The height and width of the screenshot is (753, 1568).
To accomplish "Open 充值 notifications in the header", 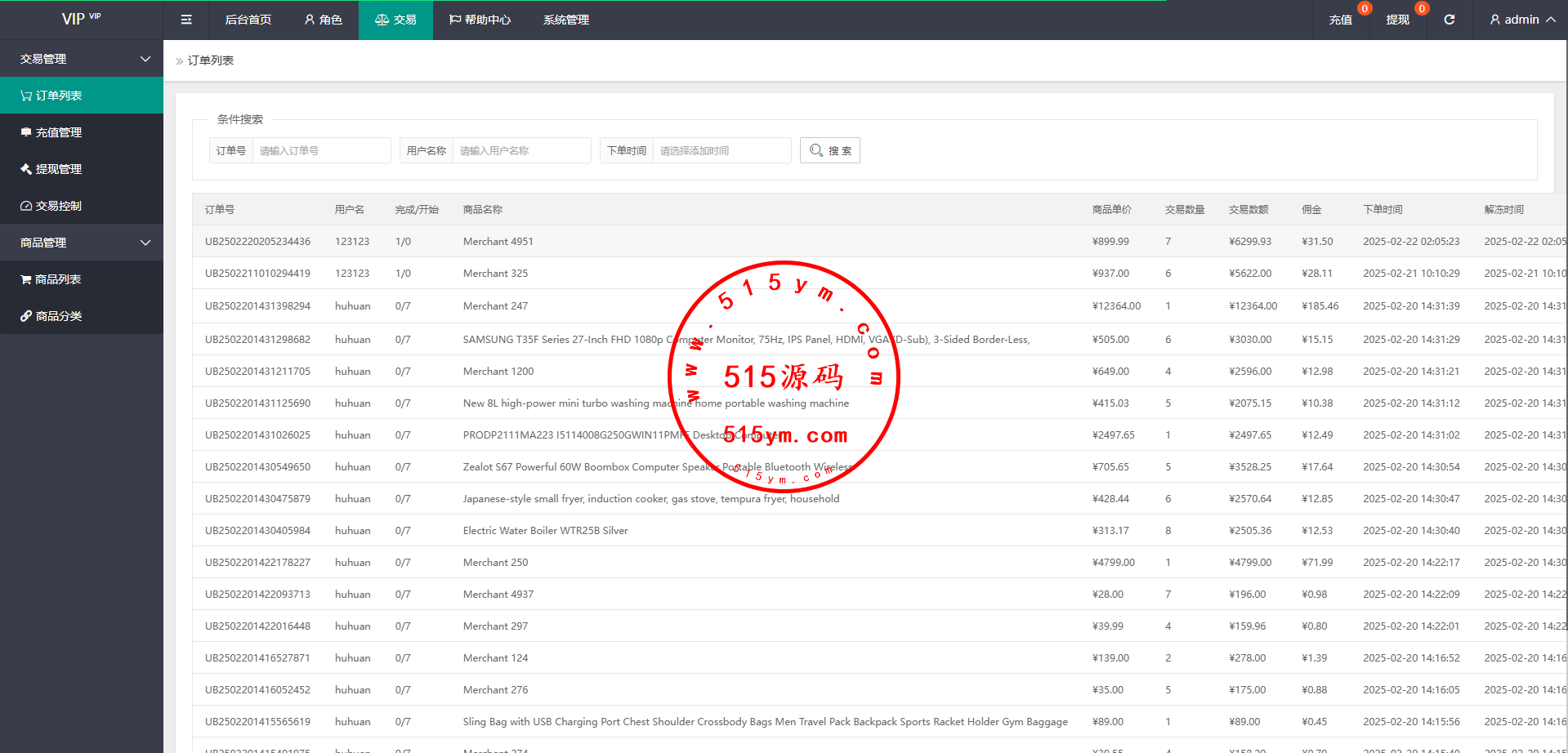I will click(1340, 20).
